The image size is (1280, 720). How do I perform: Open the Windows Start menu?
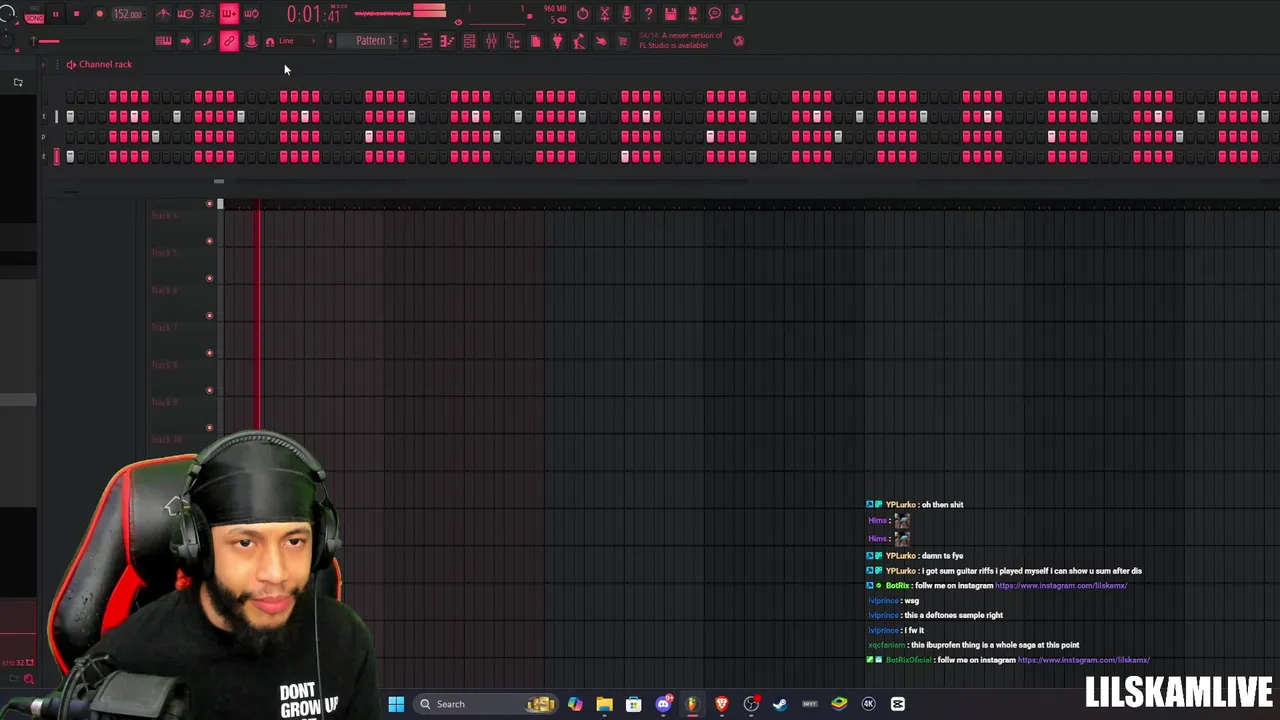pyautogui.click(x=396, y=704)
